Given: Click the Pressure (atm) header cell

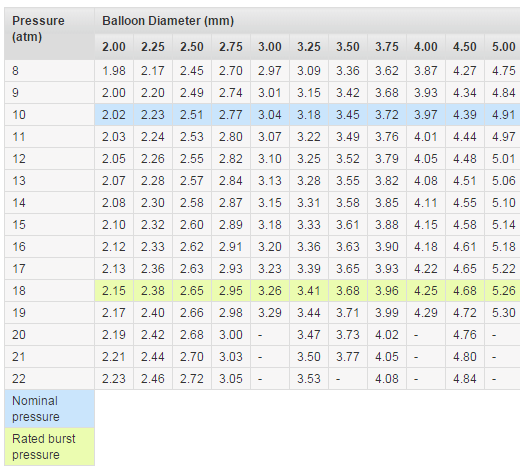Looking at the screenshot, I should pos(49,34).
